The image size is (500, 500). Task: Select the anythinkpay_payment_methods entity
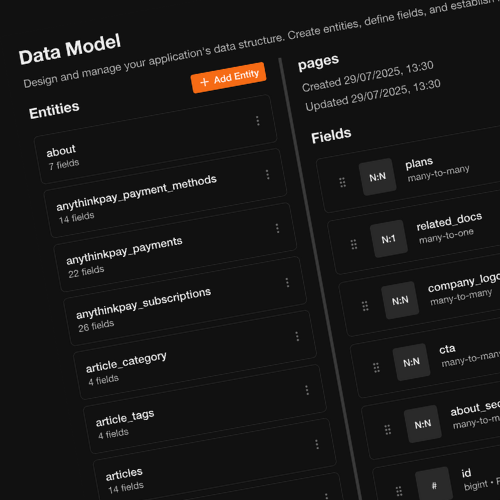(x=165, y=193)
